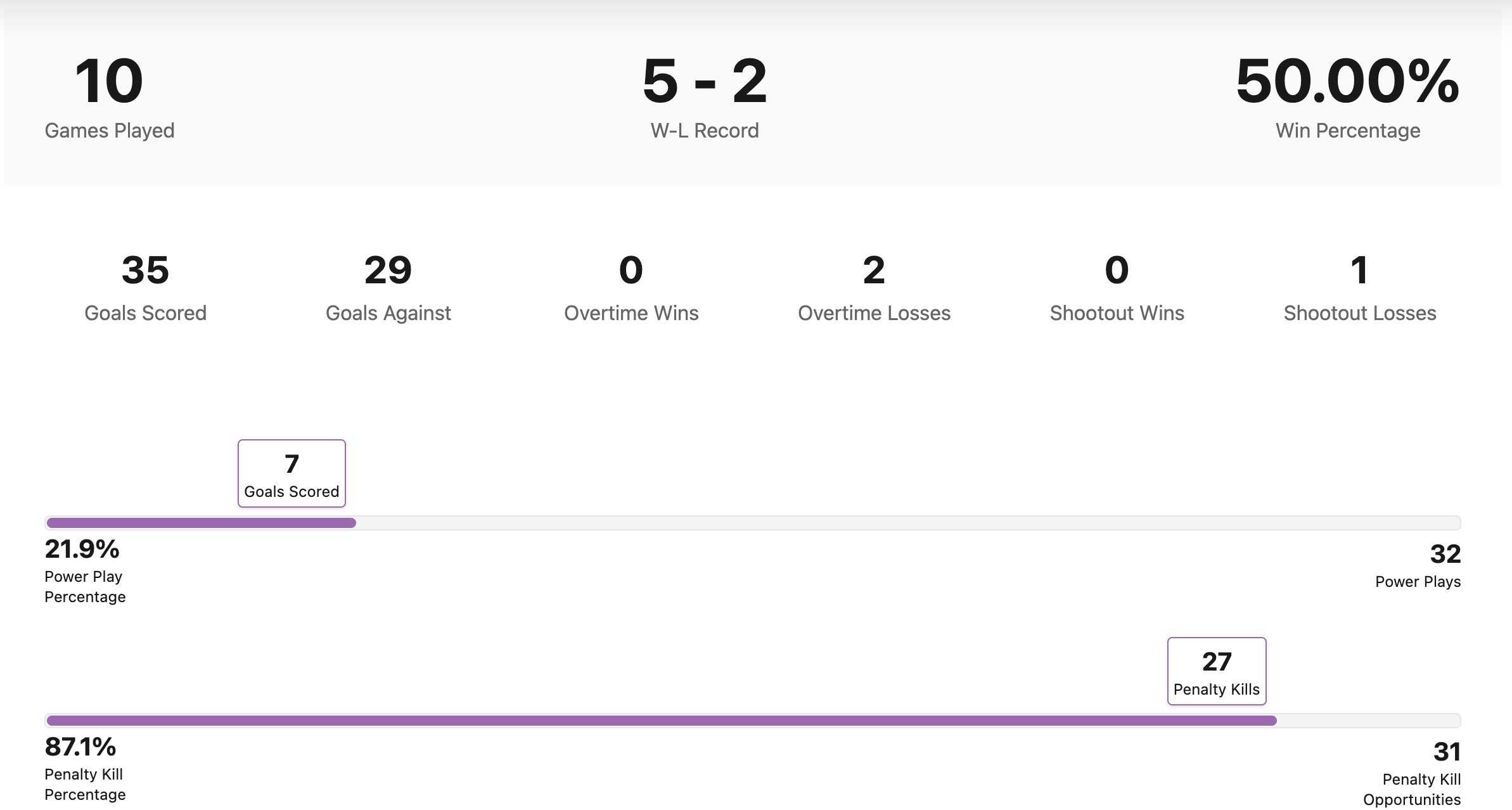
Task: Click the 7 Goals Scored callout box
Action: pos(292,473)
